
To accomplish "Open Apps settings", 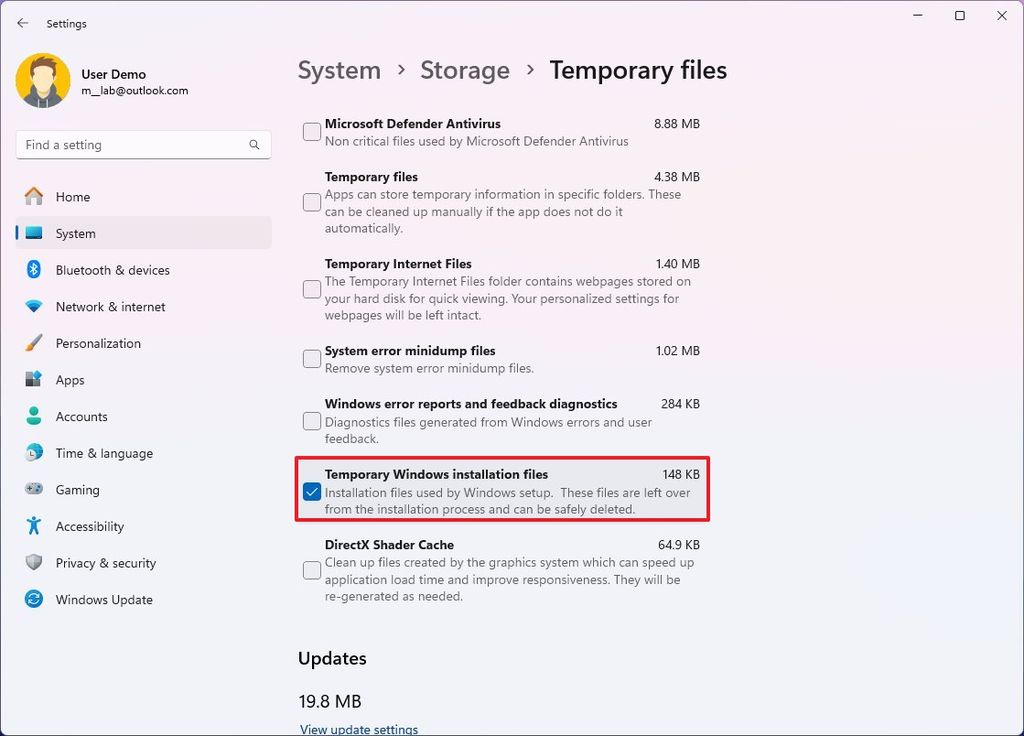I will pos(70,380).
